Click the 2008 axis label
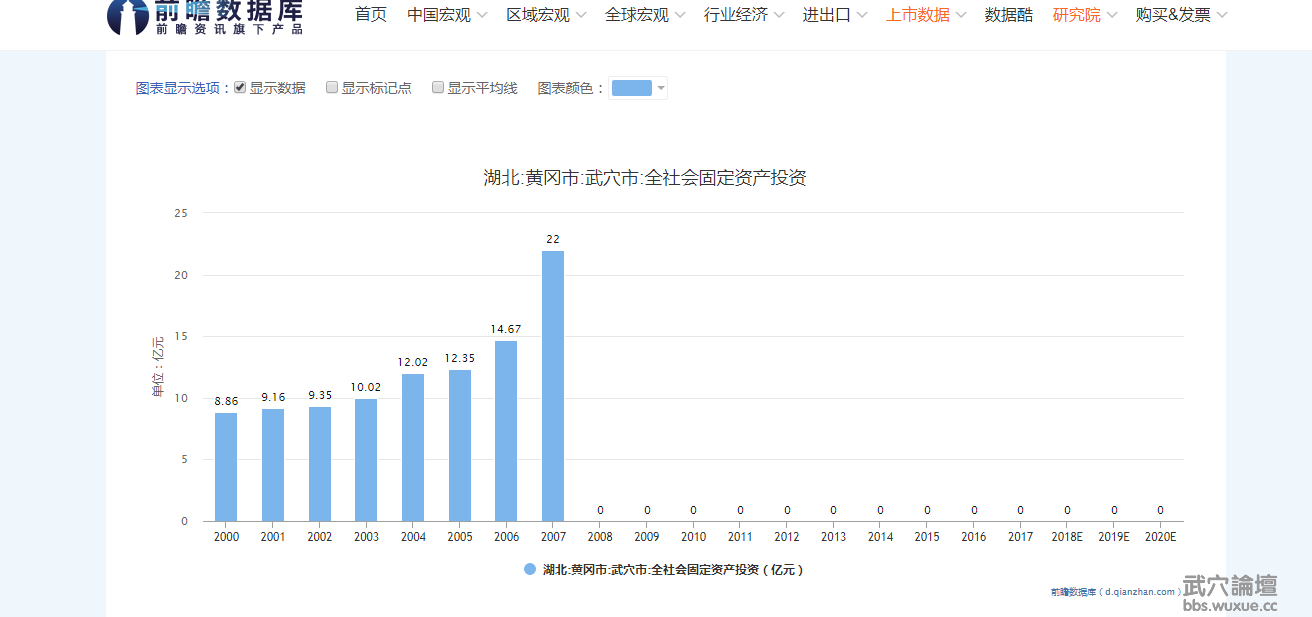The image size is (1312, 617). pyautogui.click(x=600, y=537)
